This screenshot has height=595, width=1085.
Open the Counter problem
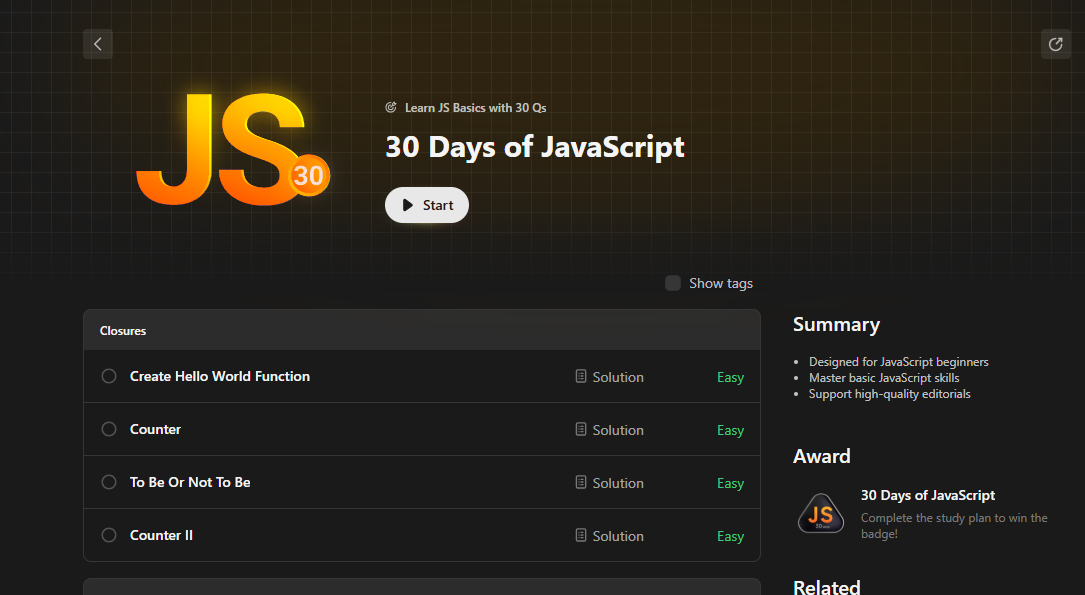click(155, 430)
